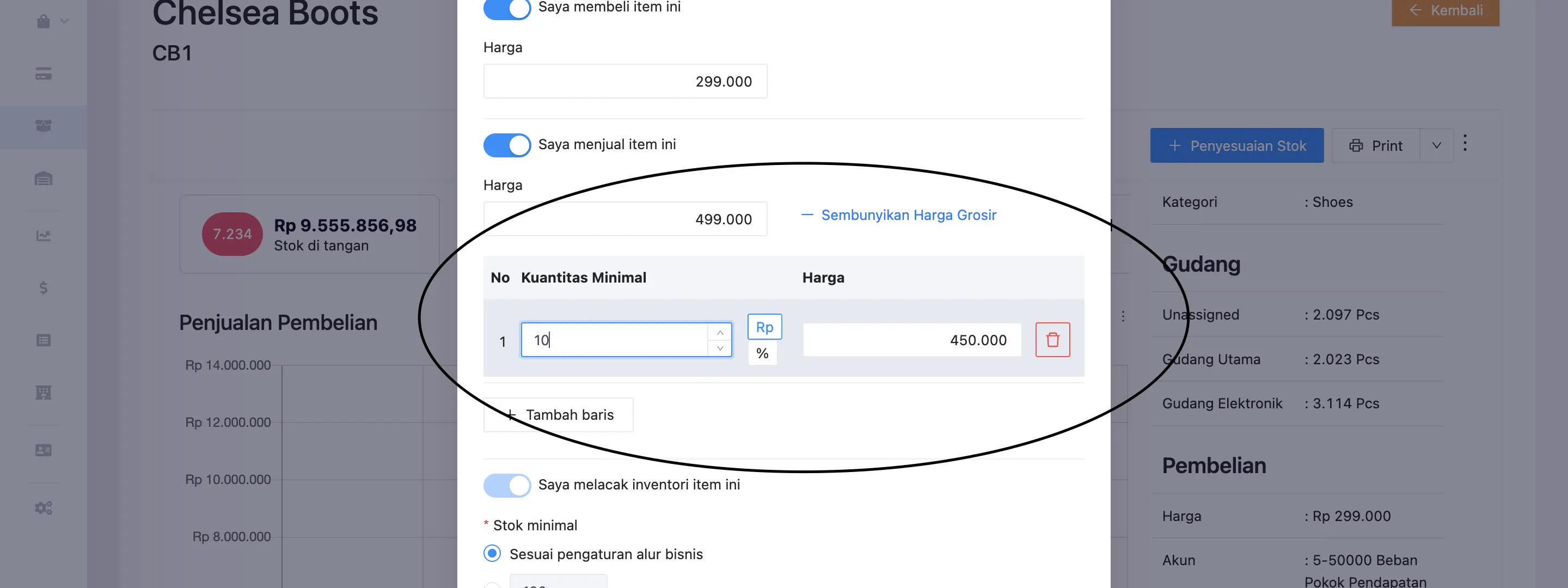Image resolution: width=1568 pixels, height=588 pixels.
Task: Expand the chevron beside the bag icon
Action: coord(64,21)
